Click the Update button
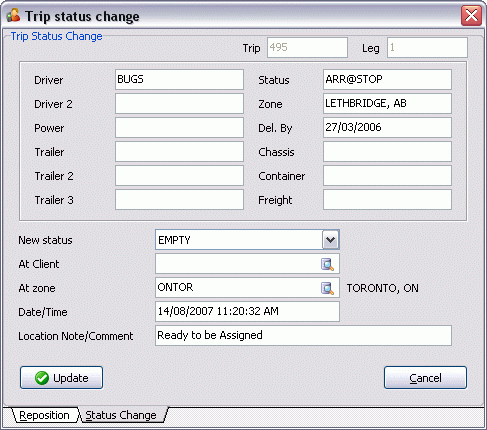Image resolution: width=487 pixels, height=430 pixels. 61,378
